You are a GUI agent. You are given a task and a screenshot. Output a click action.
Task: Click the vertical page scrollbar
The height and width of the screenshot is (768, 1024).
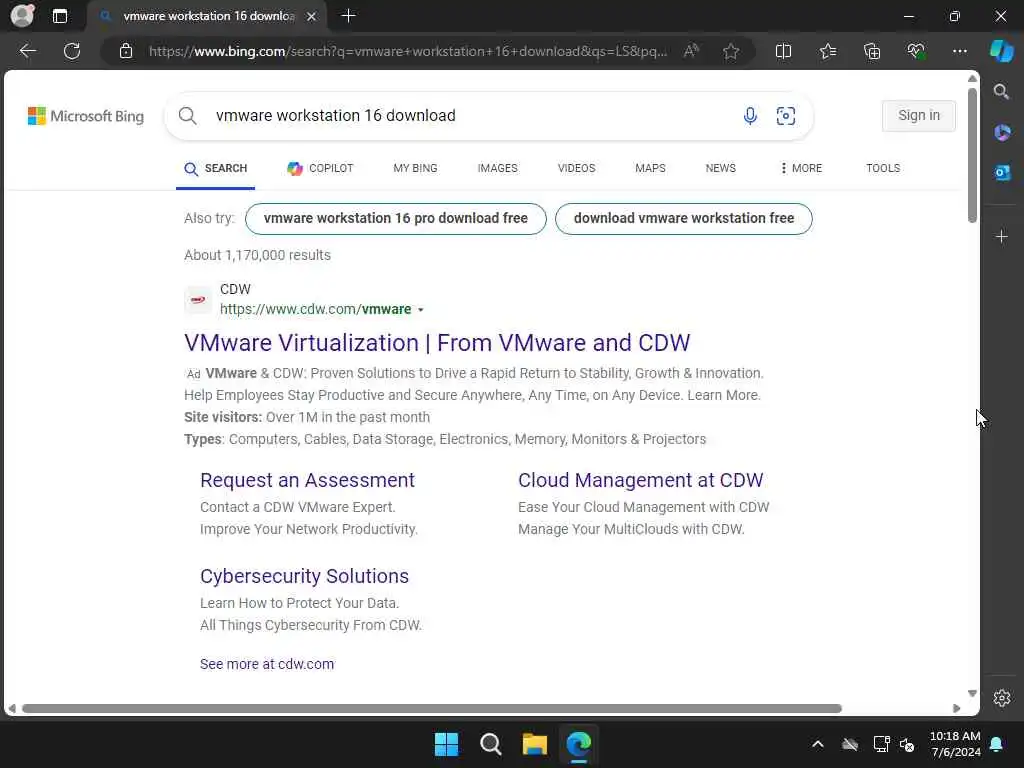click(x=972, y=155)
